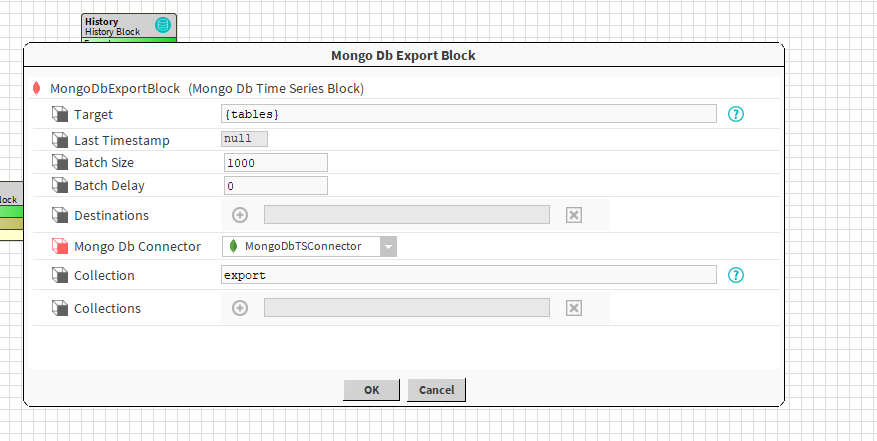Click the Destinations value field
The image size is (877, 441).
tap(406, 215)
